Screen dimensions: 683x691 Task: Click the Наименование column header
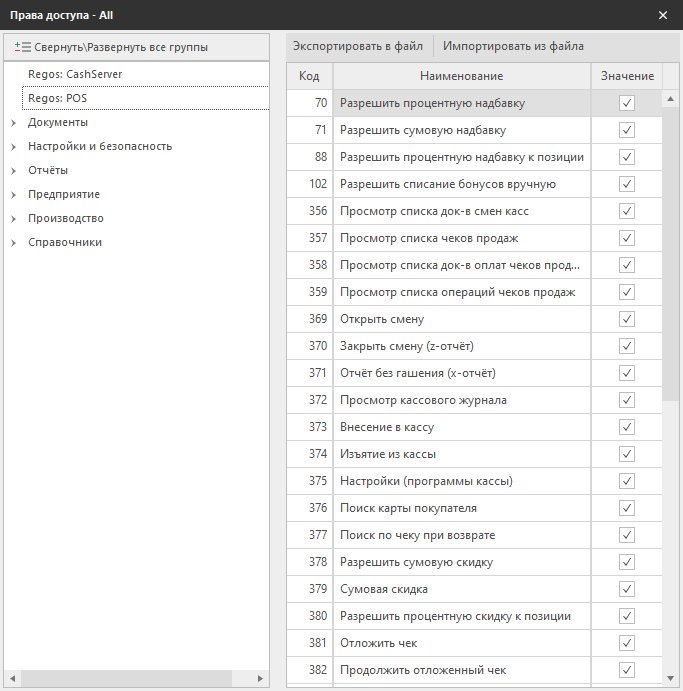coord(461,76)
